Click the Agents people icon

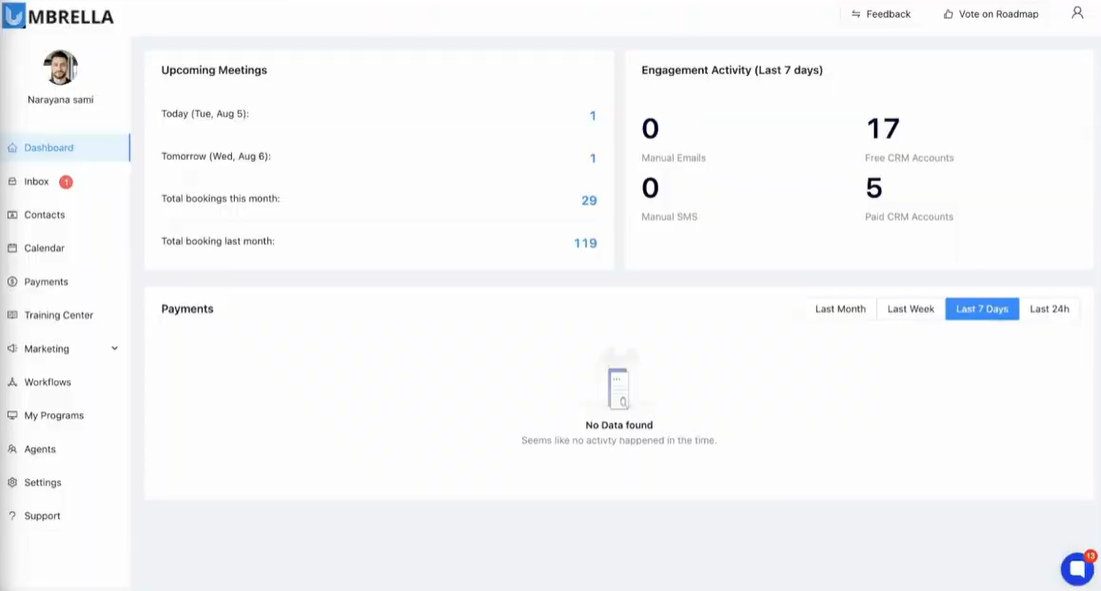coord(12,449)
